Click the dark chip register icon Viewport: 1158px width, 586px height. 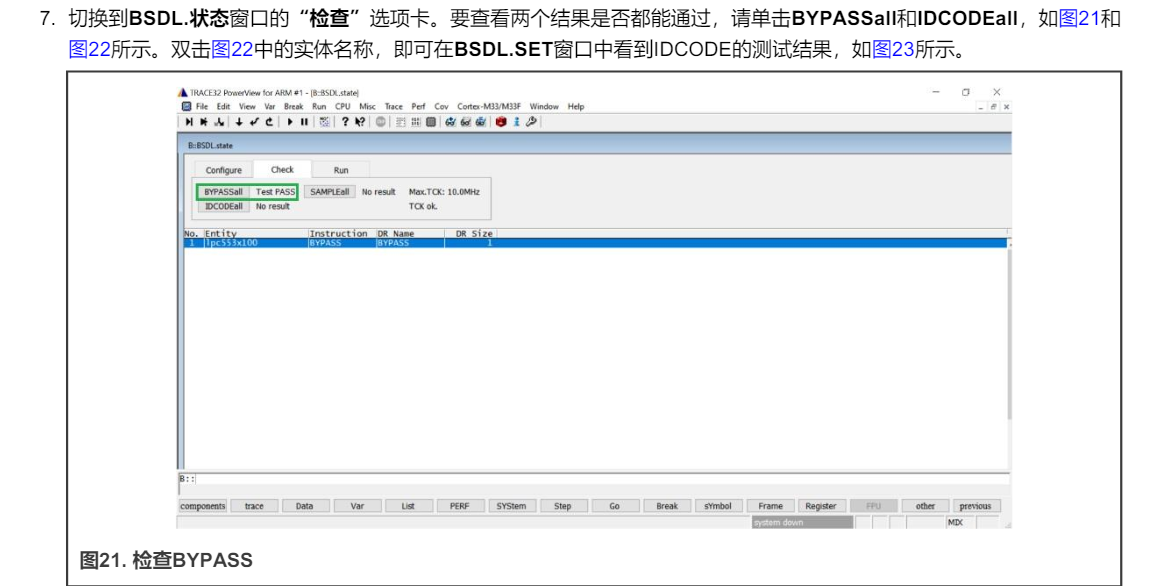point(431,122)
